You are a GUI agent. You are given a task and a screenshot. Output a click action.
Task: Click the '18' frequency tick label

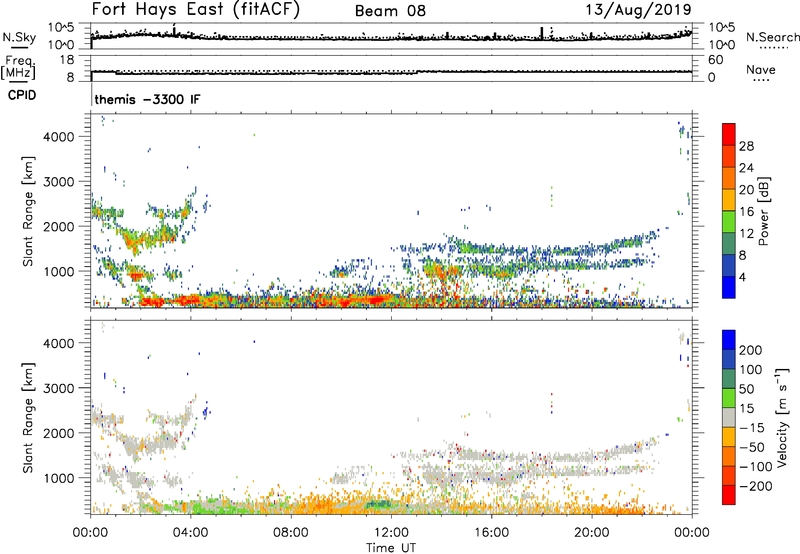tap(67, 60)
